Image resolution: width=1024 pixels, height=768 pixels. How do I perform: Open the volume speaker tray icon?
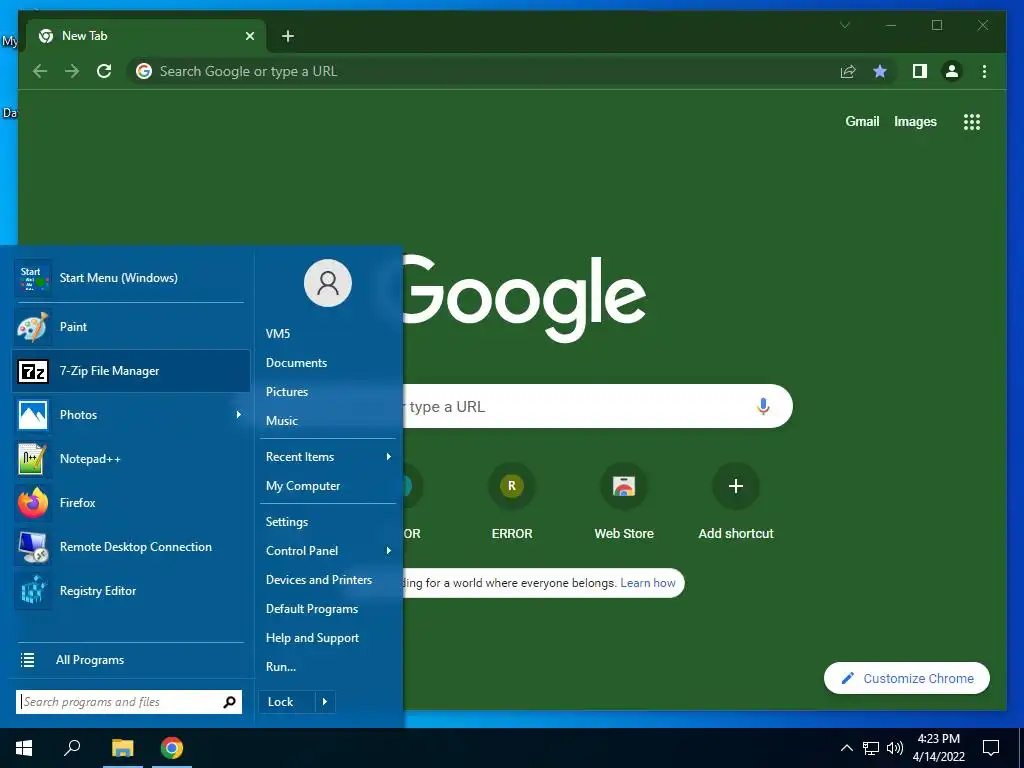[895, 748]
